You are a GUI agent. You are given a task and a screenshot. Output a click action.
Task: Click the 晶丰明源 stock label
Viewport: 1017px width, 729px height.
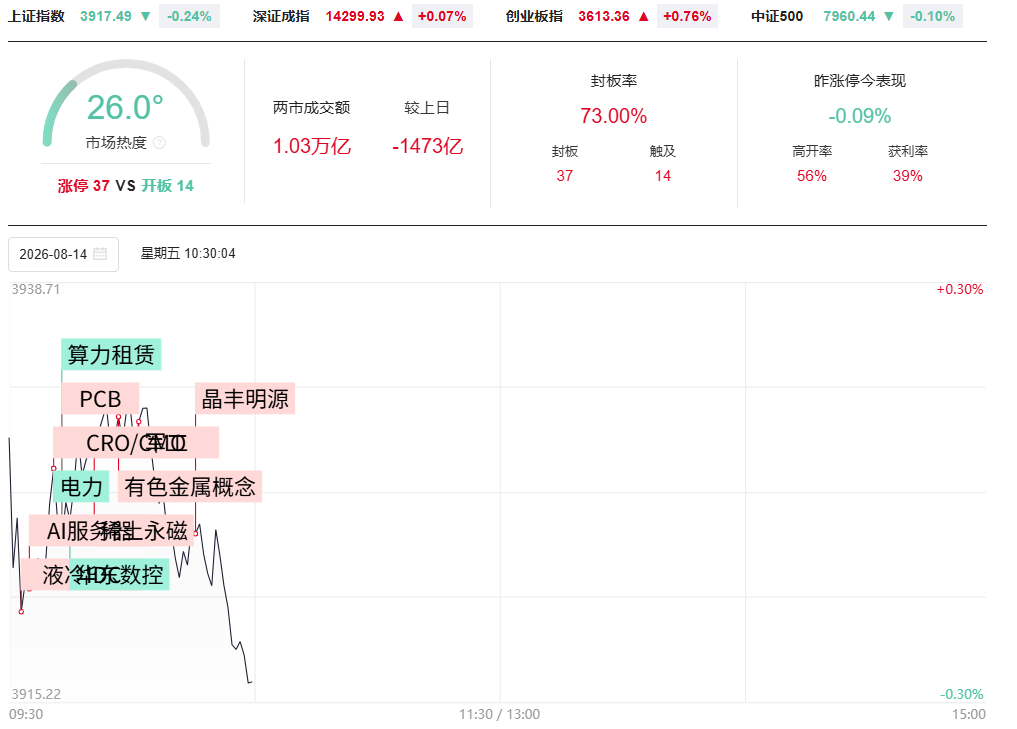click(245, 399)
